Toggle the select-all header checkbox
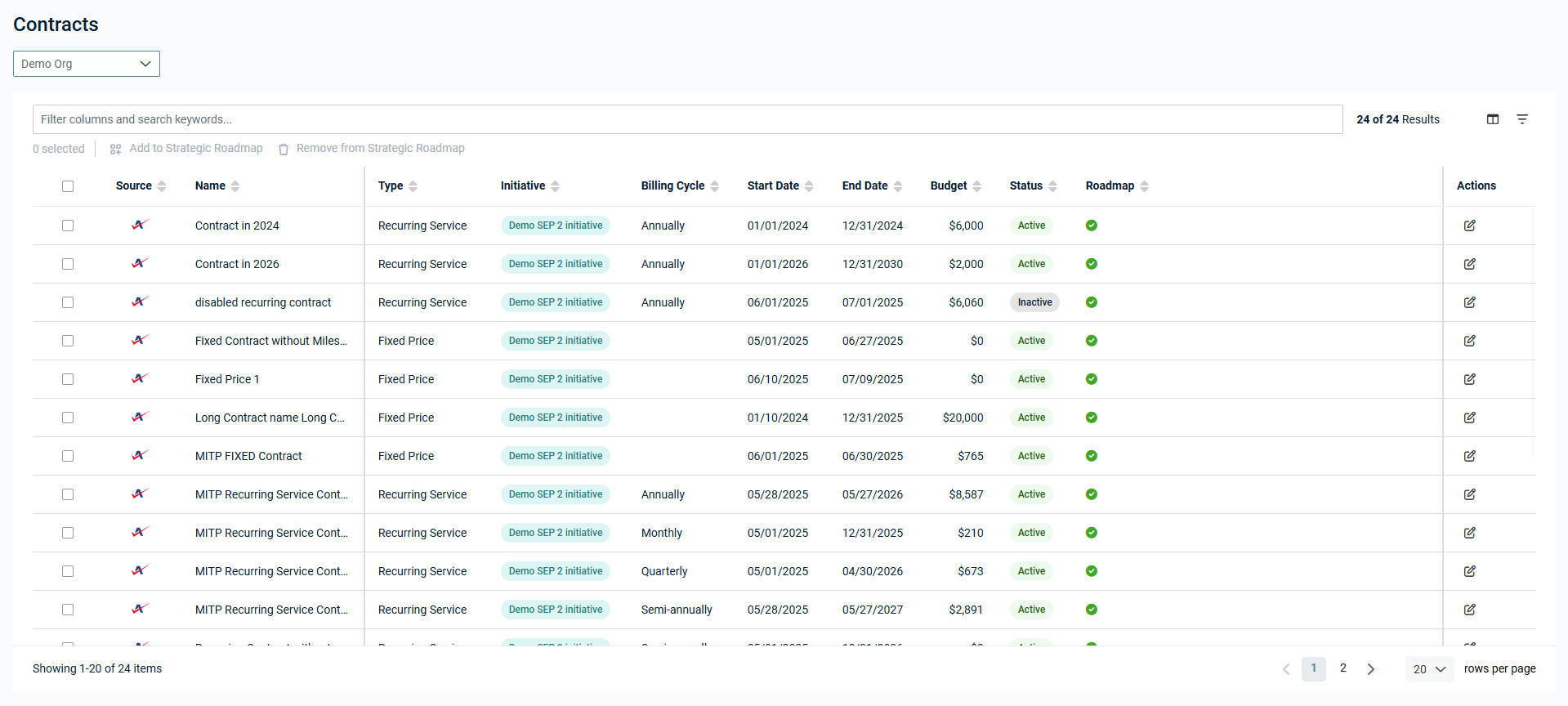The image size is (1568, 706). tap(68, 186)
